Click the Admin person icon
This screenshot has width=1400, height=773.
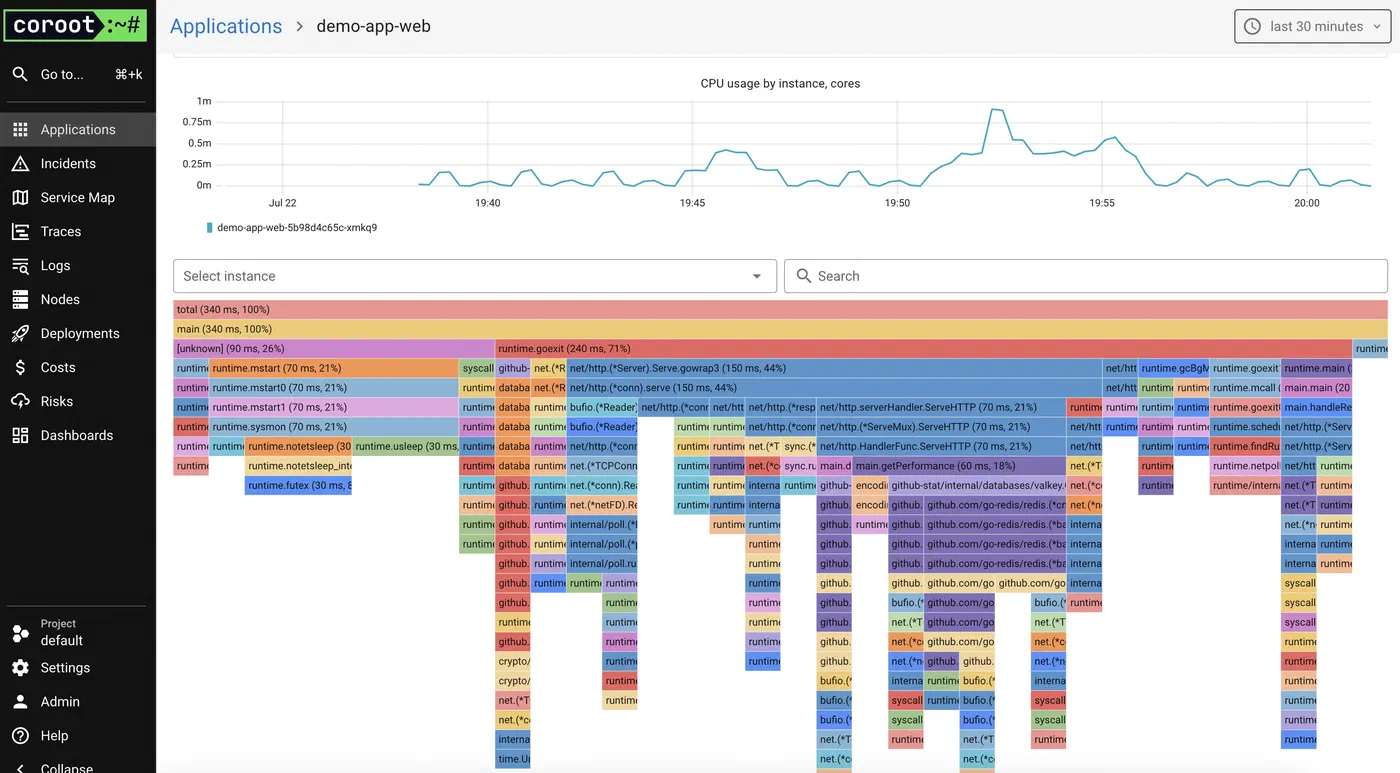pos(20,701)
